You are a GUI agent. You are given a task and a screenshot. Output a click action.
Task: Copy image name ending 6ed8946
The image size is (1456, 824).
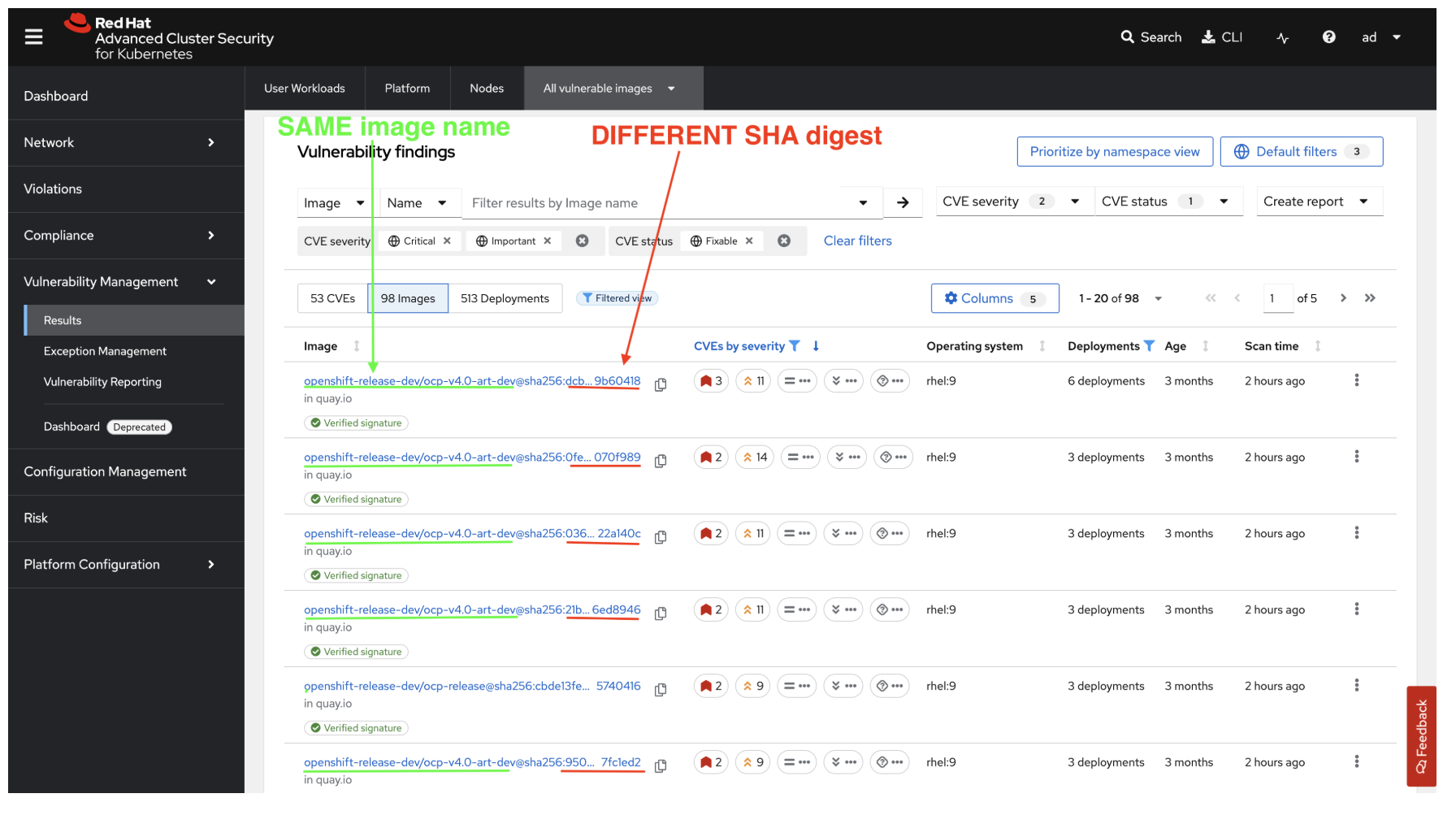pyautogui.click(x=661, y=614)
